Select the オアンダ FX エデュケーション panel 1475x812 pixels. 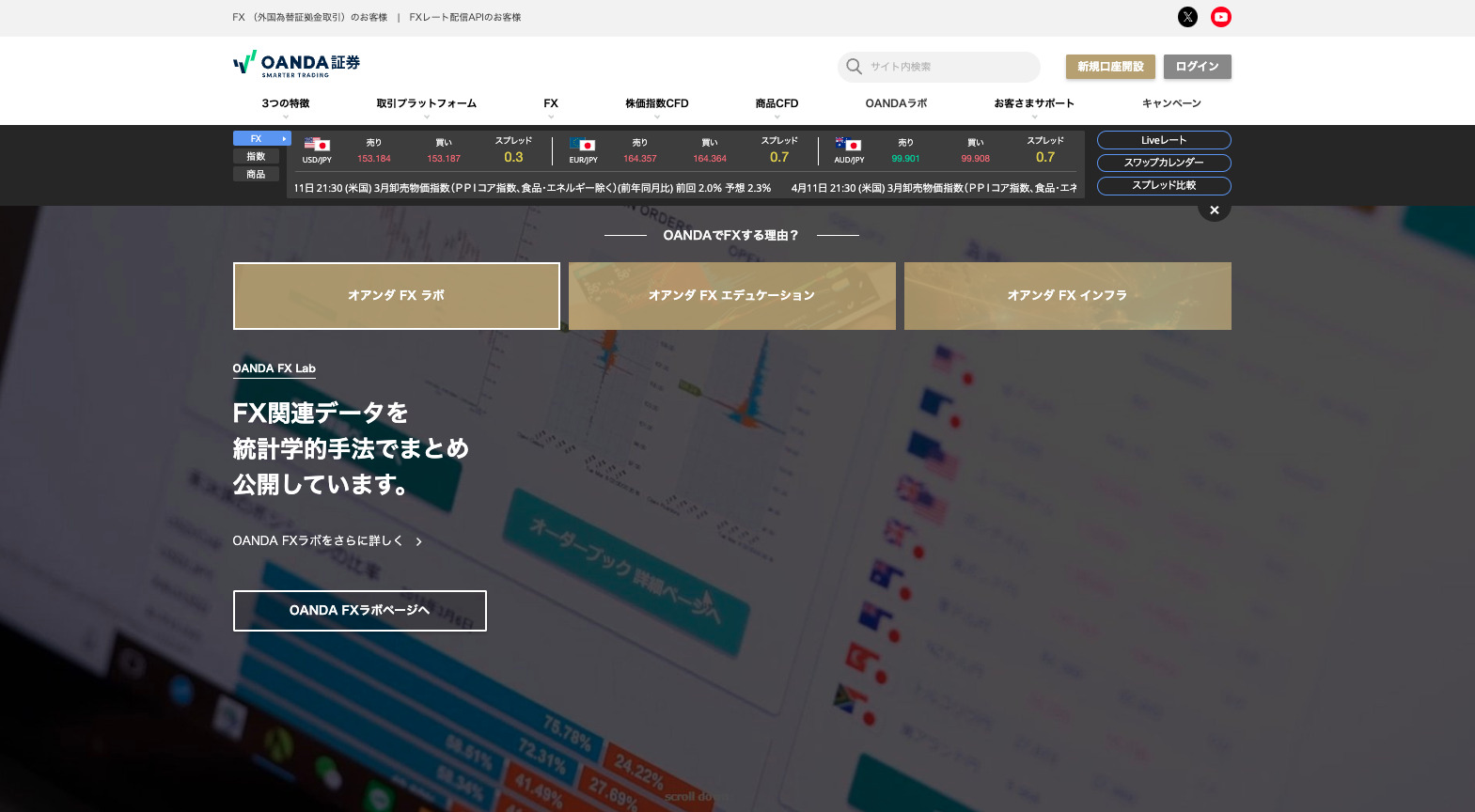[731, 296]
